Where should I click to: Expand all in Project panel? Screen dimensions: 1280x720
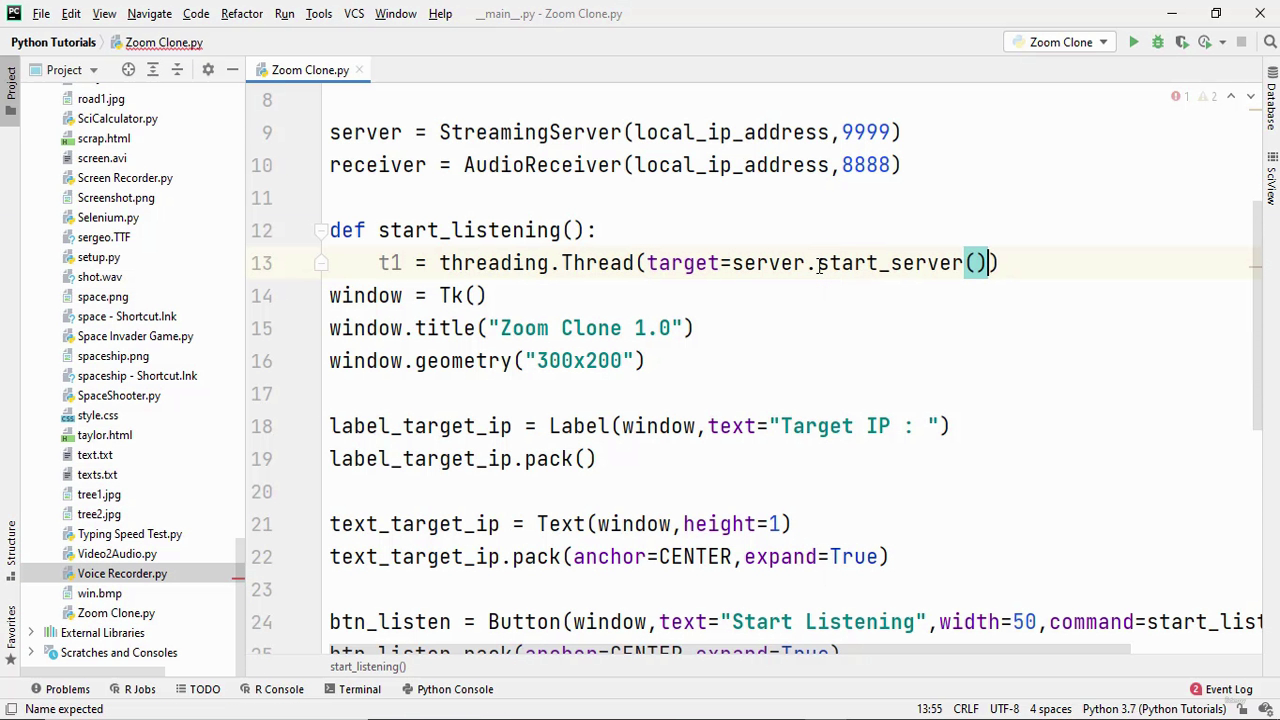coord(153,70)
